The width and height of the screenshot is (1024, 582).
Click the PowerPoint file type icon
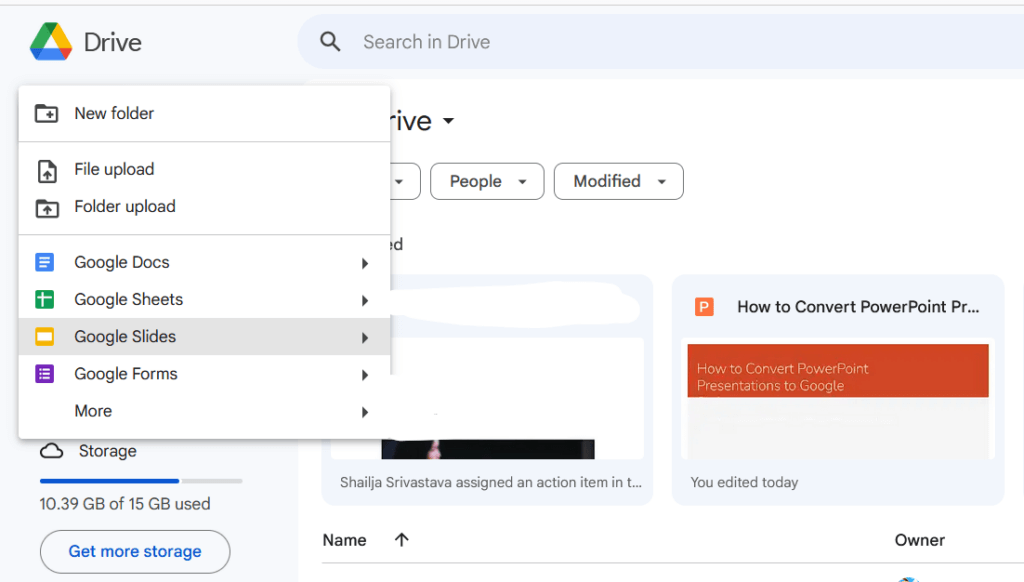(705, 307)
